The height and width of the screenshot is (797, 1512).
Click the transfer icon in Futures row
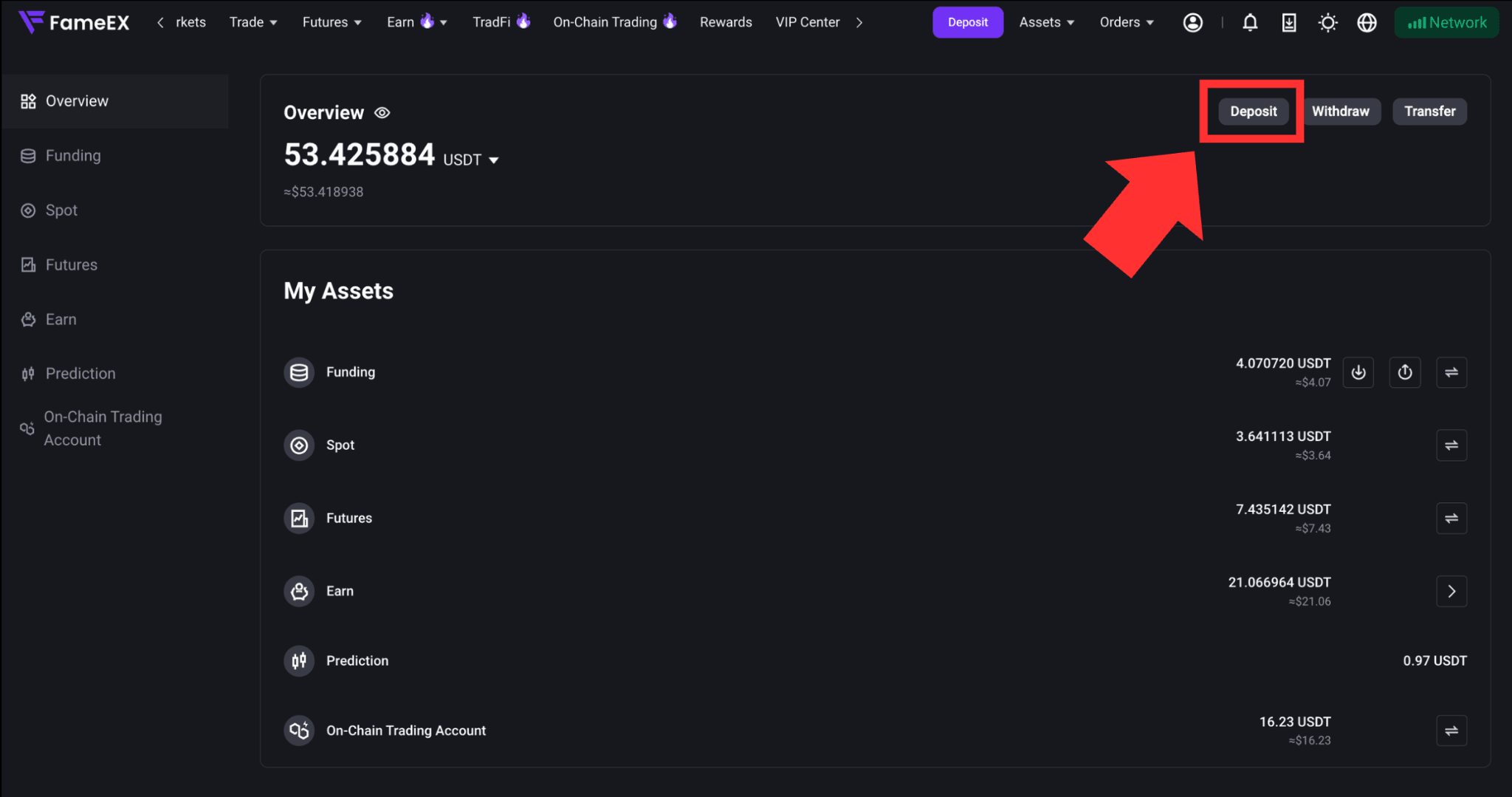pyautogui.click(x=1451, y=519)
